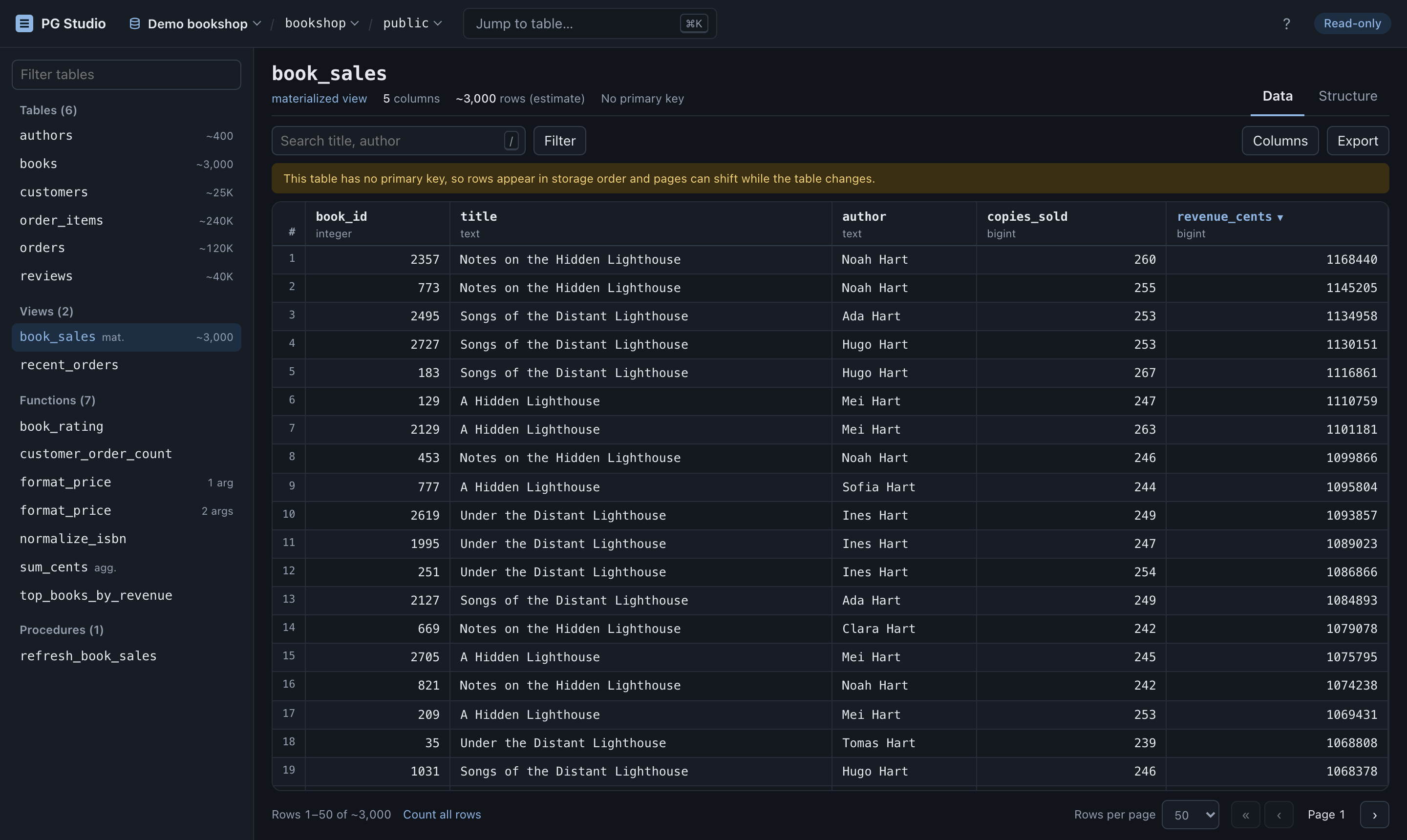Open the book_rating function

126,426
